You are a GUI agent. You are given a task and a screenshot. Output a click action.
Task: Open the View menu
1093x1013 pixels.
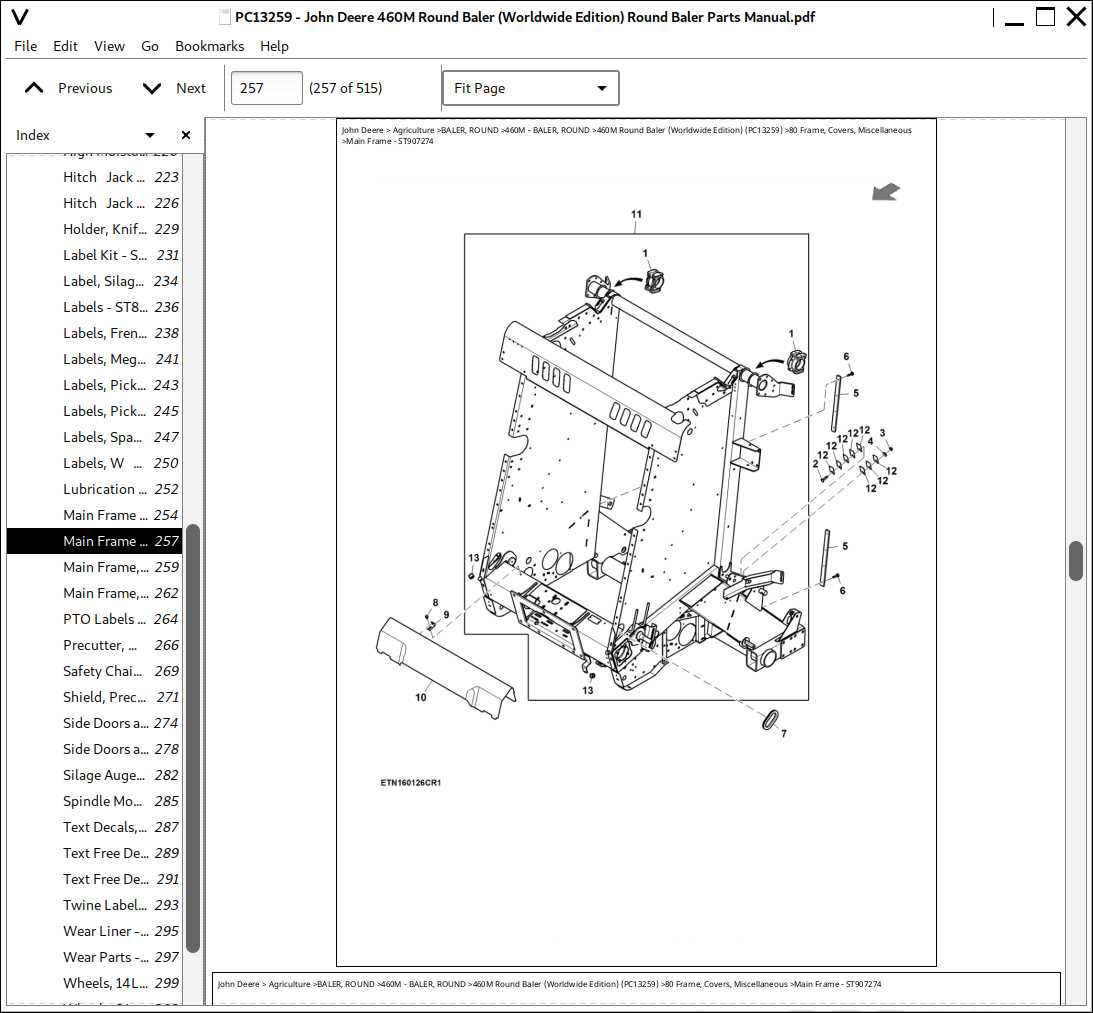click(x=109, y=46)
